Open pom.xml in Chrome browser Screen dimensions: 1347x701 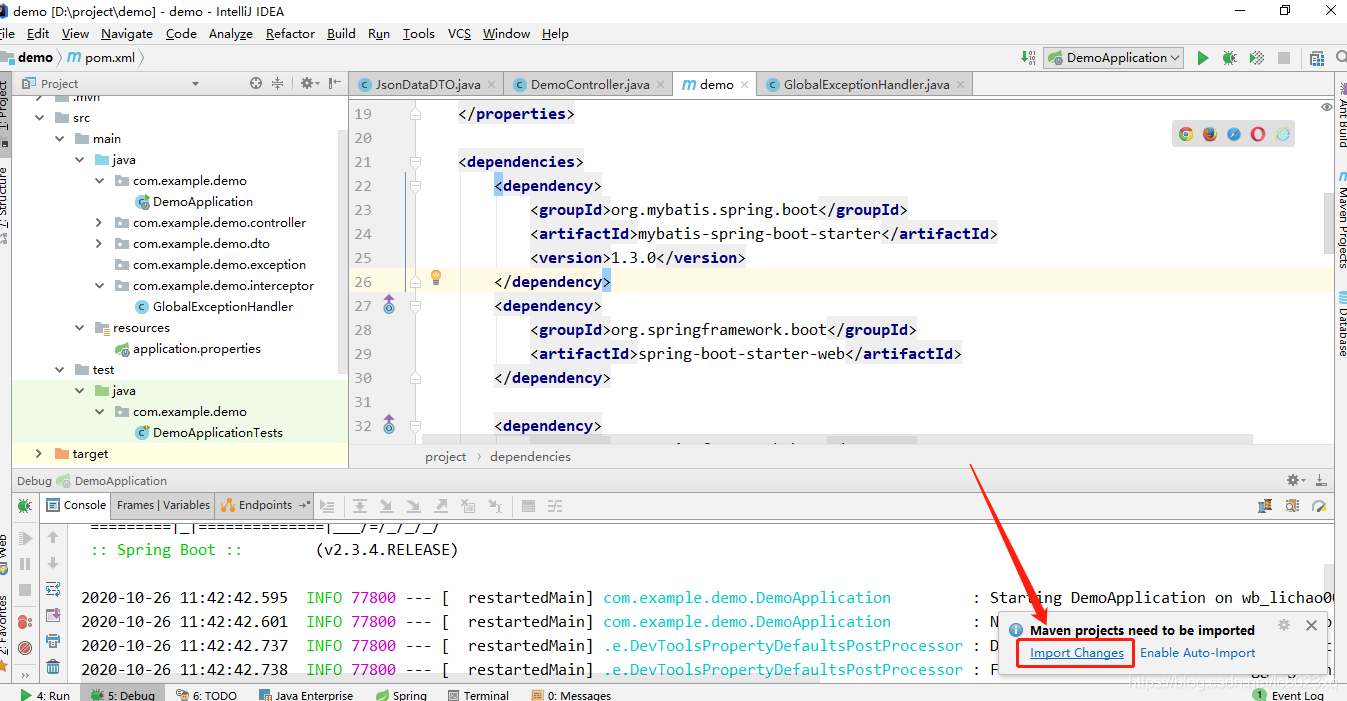pos(1186,134)
